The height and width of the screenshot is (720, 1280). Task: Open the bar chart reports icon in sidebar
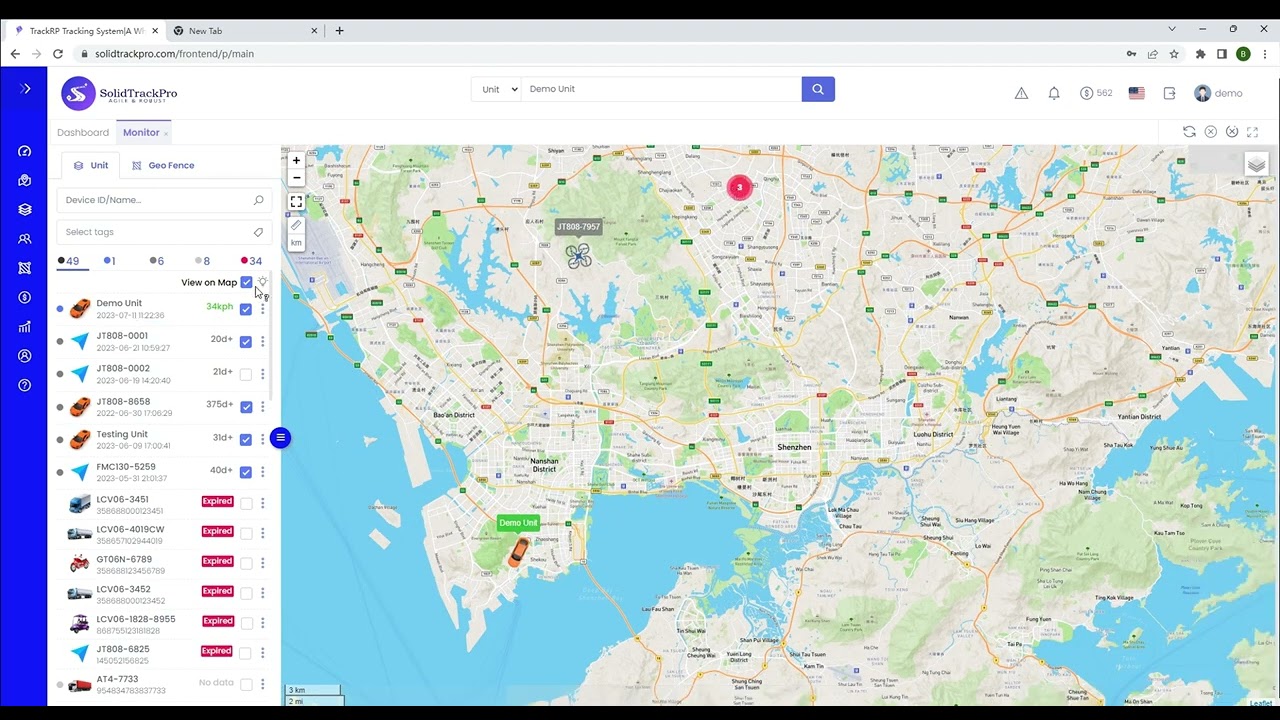point(25,326)
